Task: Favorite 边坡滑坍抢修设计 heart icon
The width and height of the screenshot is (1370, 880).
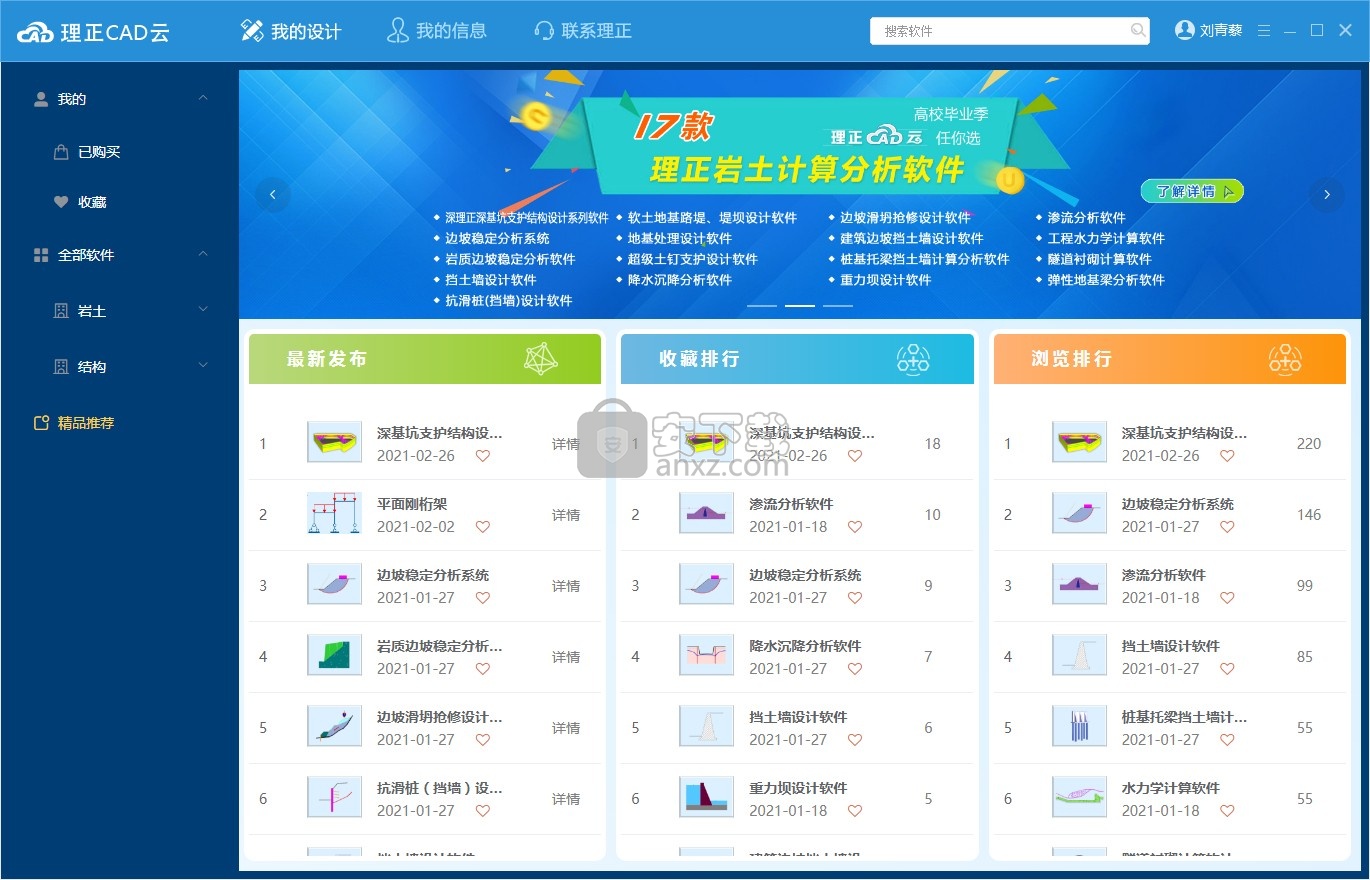Action: [483, 740]
